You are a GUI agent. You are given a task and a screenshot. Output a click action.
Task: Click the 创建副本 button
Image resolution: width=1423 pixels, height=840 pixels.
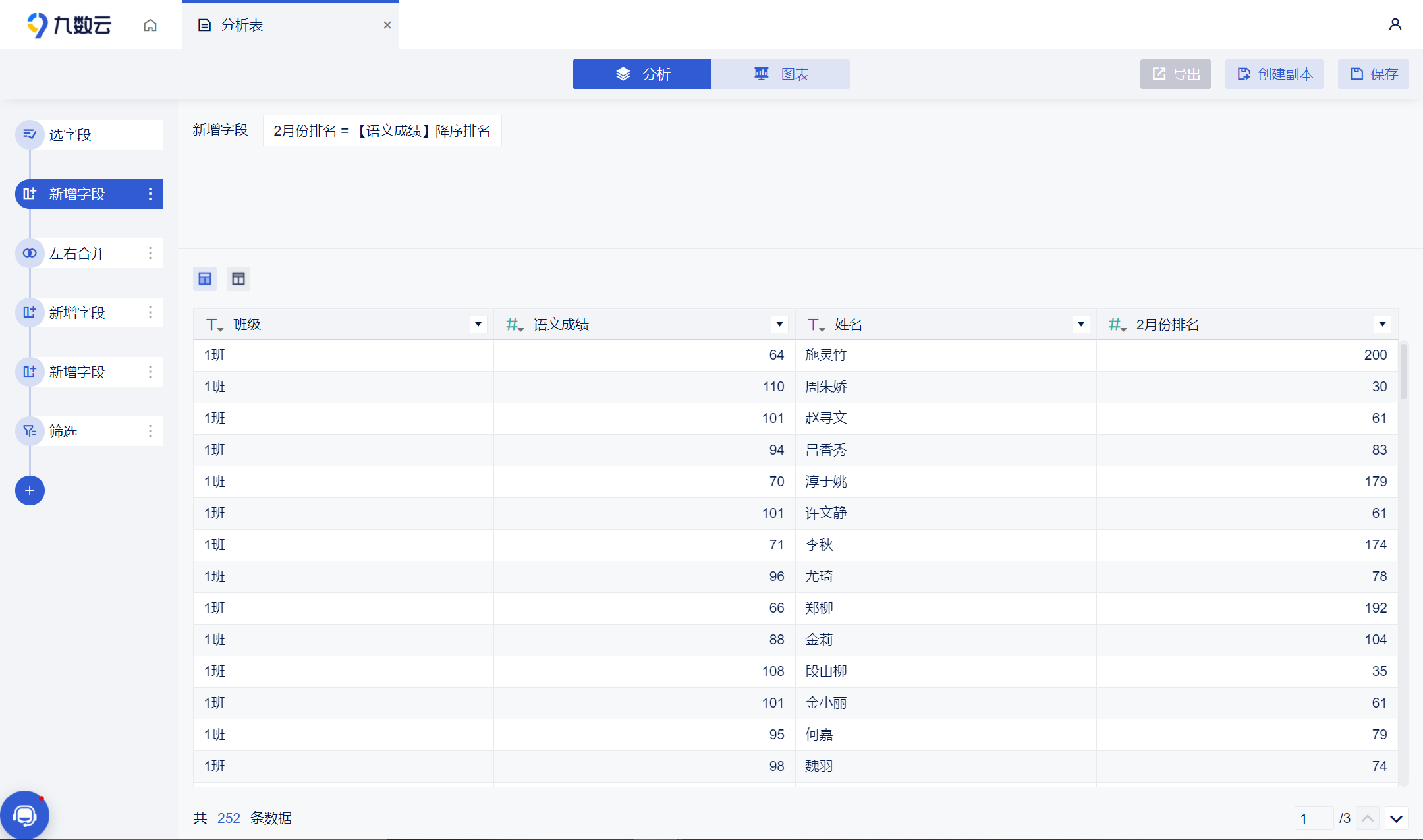point(1274,74)
